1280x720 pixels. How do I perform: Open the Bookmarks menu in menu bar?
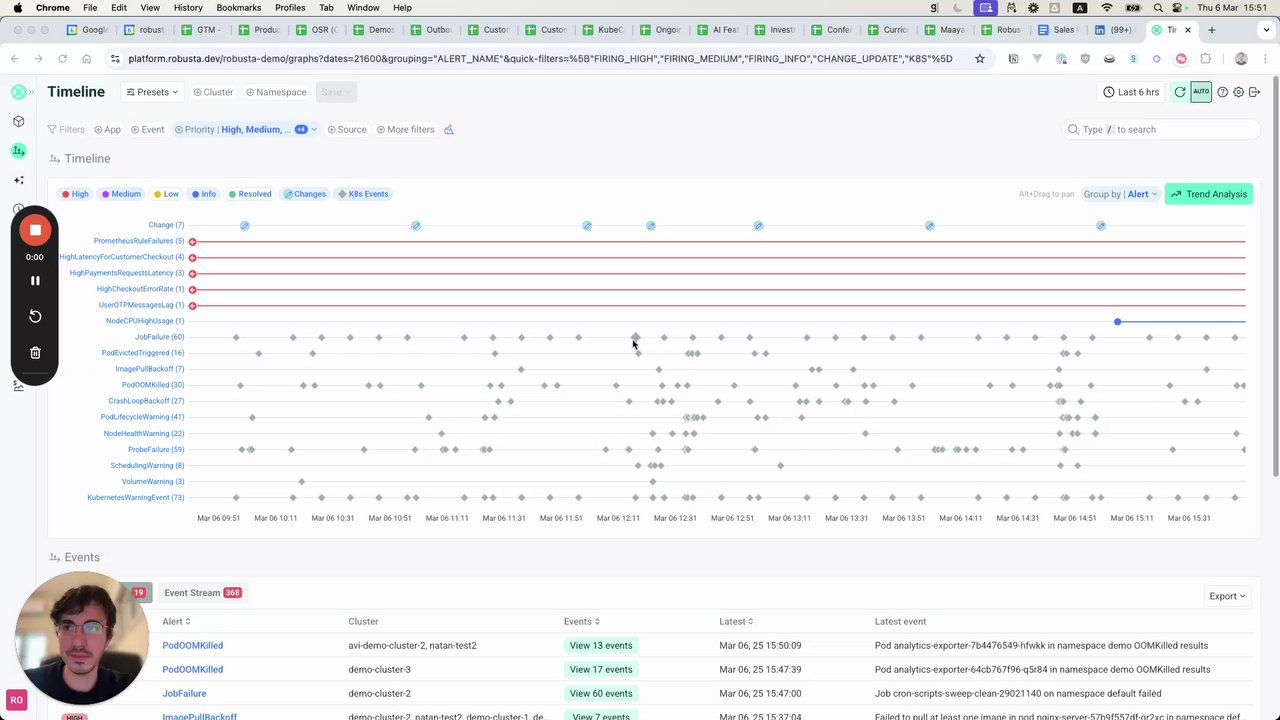tap(238, 8)
